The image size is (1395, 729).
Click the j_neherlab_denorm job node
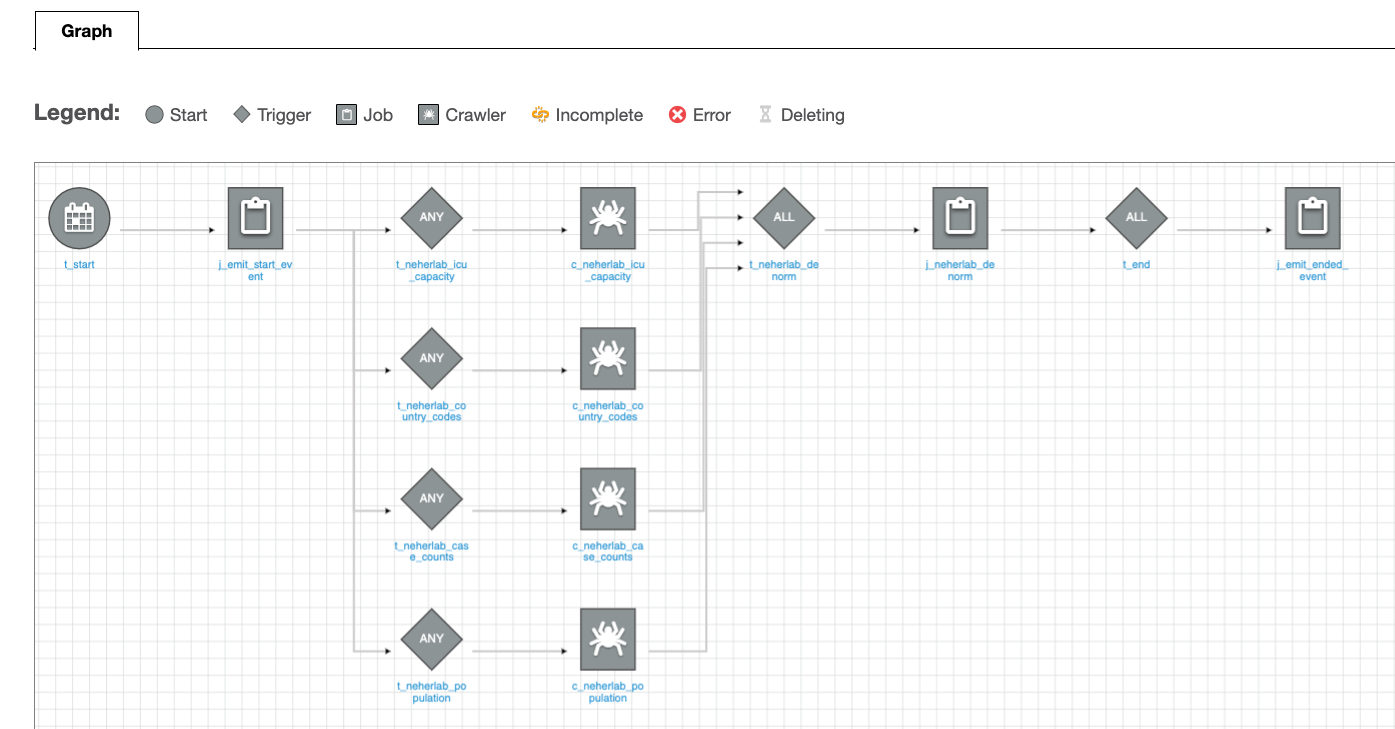coord(960,217)
